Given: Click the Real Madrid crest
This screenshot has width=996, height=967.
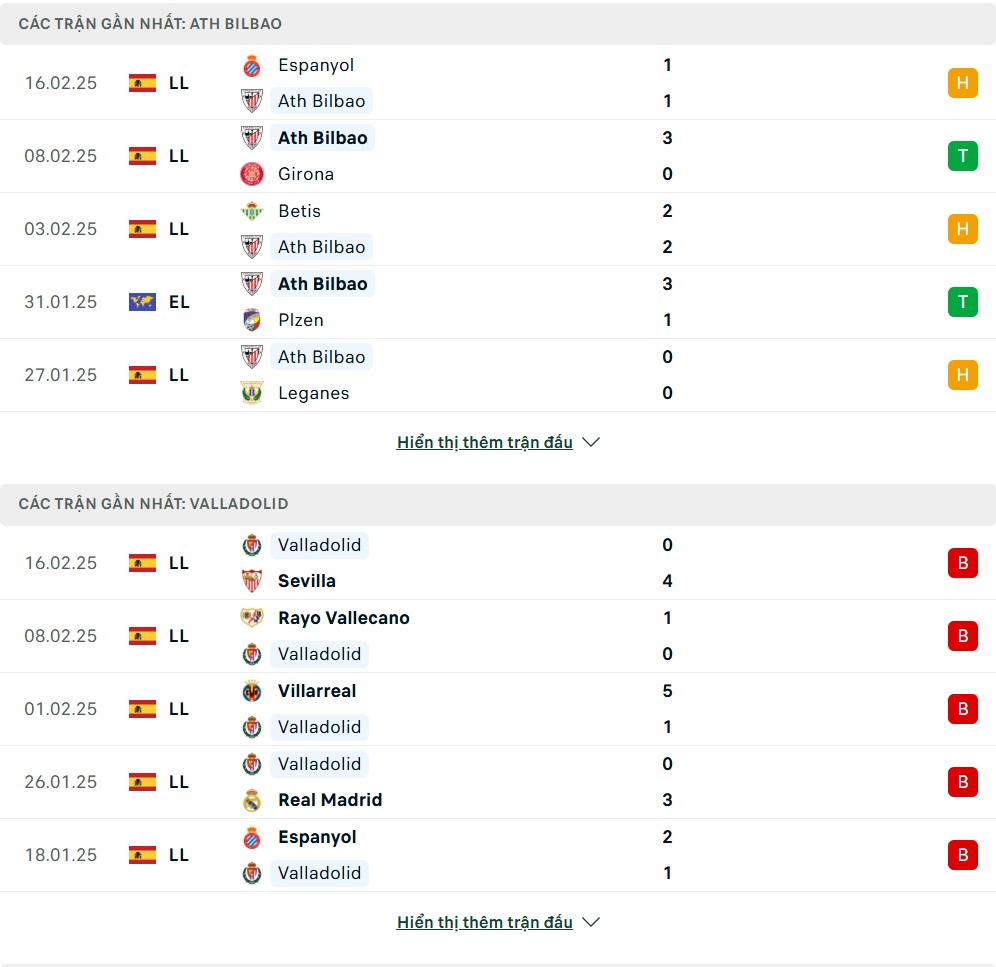Looking at the screenshot, I should pyautogui.click(x=252, y=800).
